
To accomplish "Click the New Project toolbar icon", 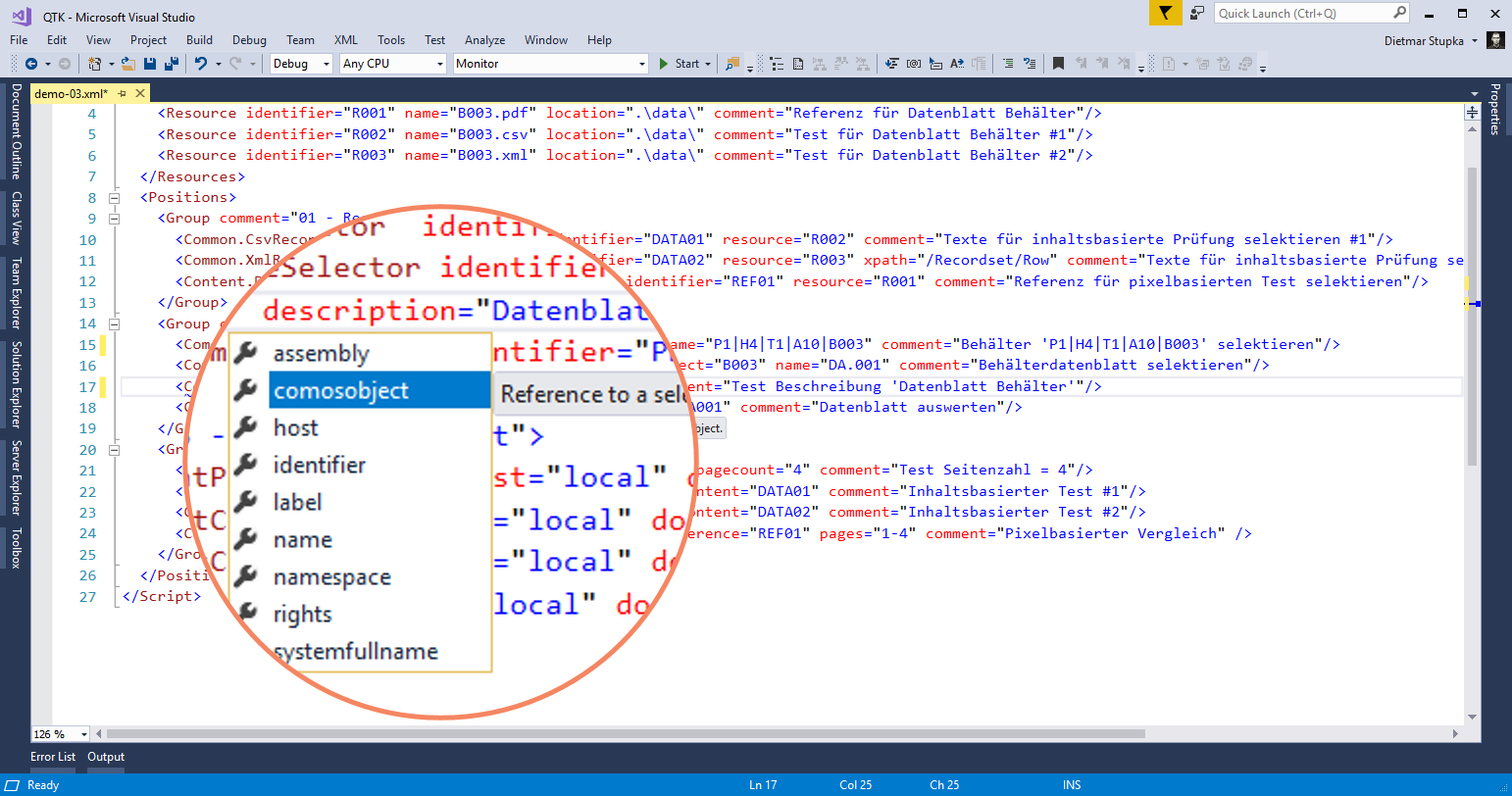I will pyautogui.click(x=95, y=63).
